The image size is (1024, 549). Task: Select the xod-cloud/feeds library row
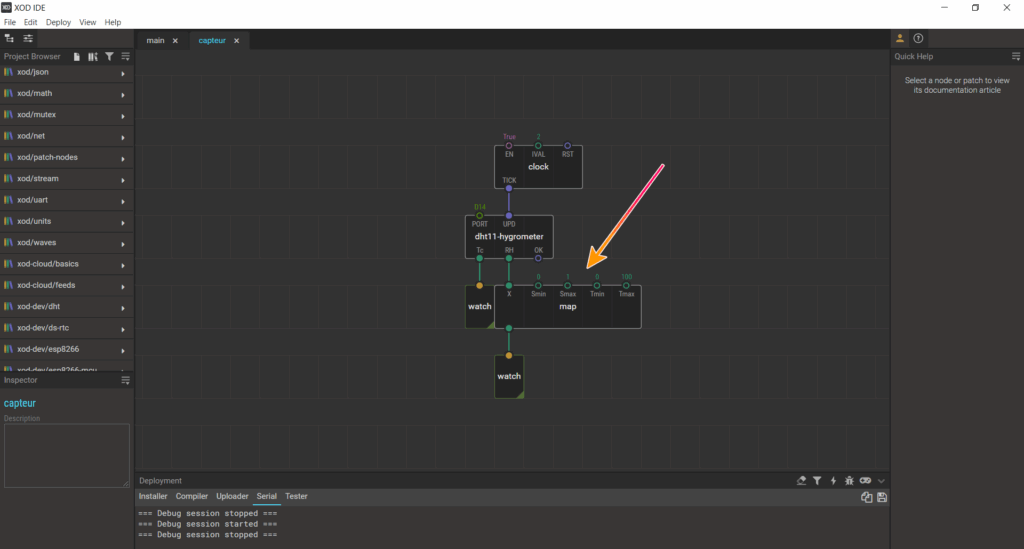click(x=67, y=285)
